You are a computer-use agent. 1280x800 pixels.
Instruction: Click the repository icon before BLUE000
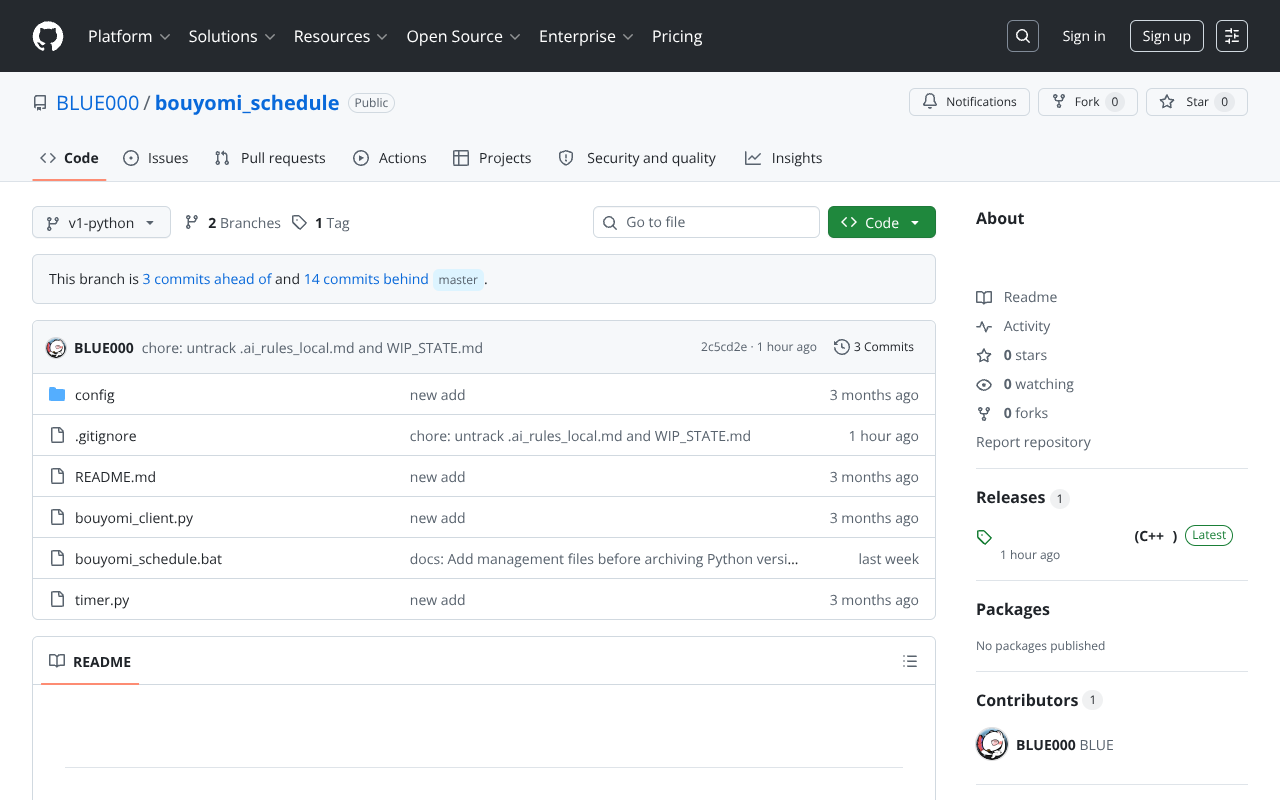40,103
